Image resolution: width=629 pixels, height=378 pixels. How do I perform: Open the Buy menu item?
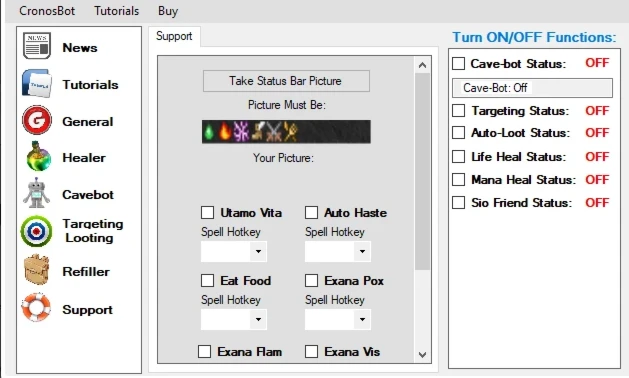coord(168,11)
